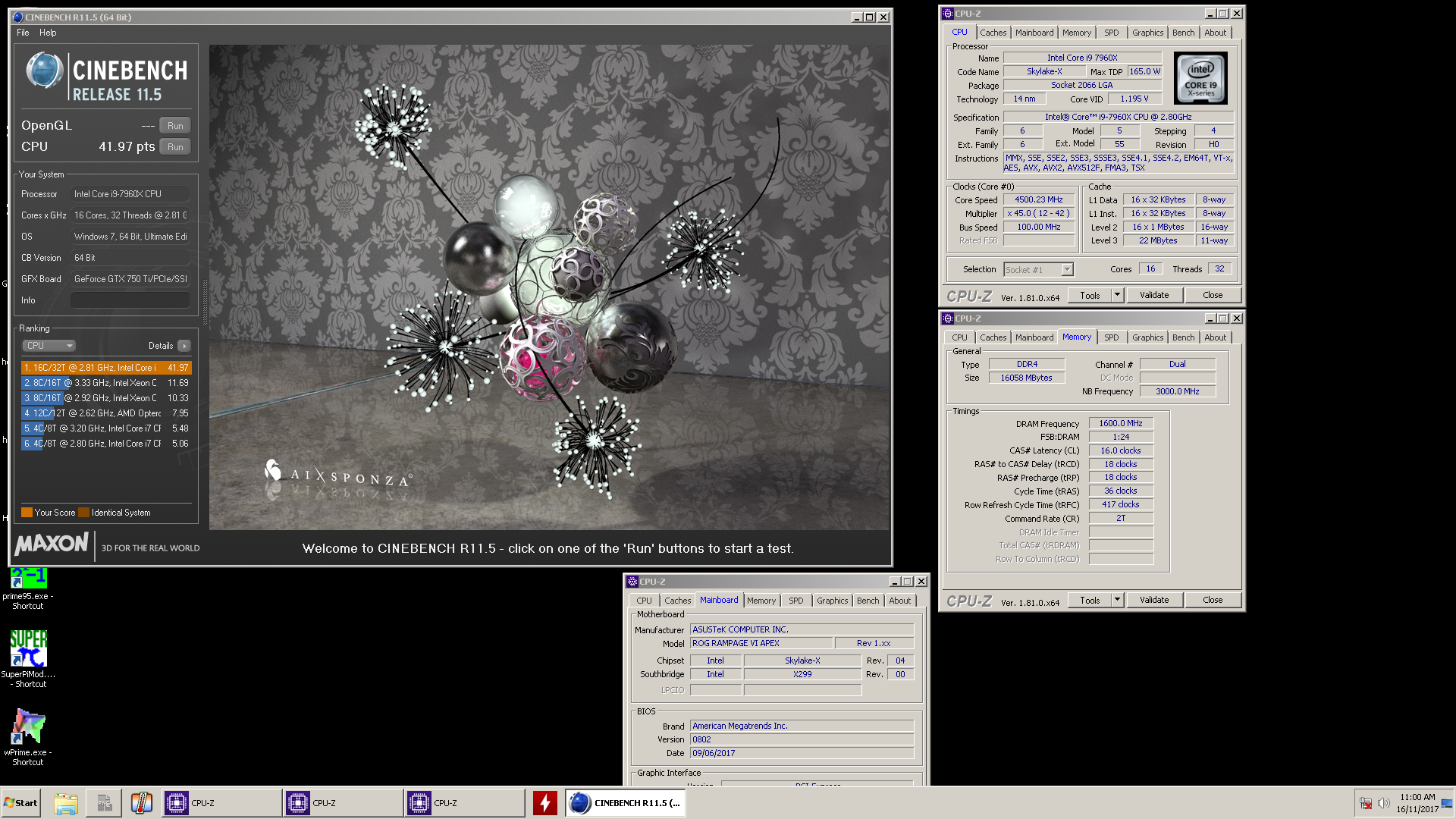Click Close button in top CPU-Z window
Image resolution: width=1456 pixels, height=819 pixels.
point(1213,295)
